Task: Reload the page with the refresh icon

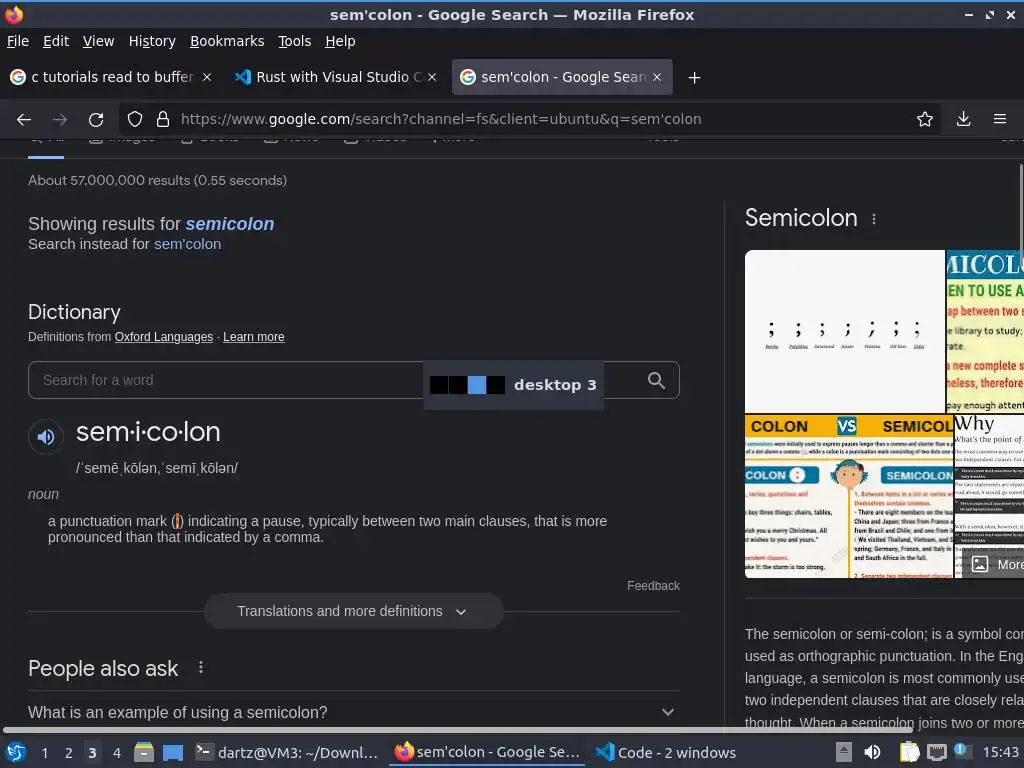Action: (96, 120)
